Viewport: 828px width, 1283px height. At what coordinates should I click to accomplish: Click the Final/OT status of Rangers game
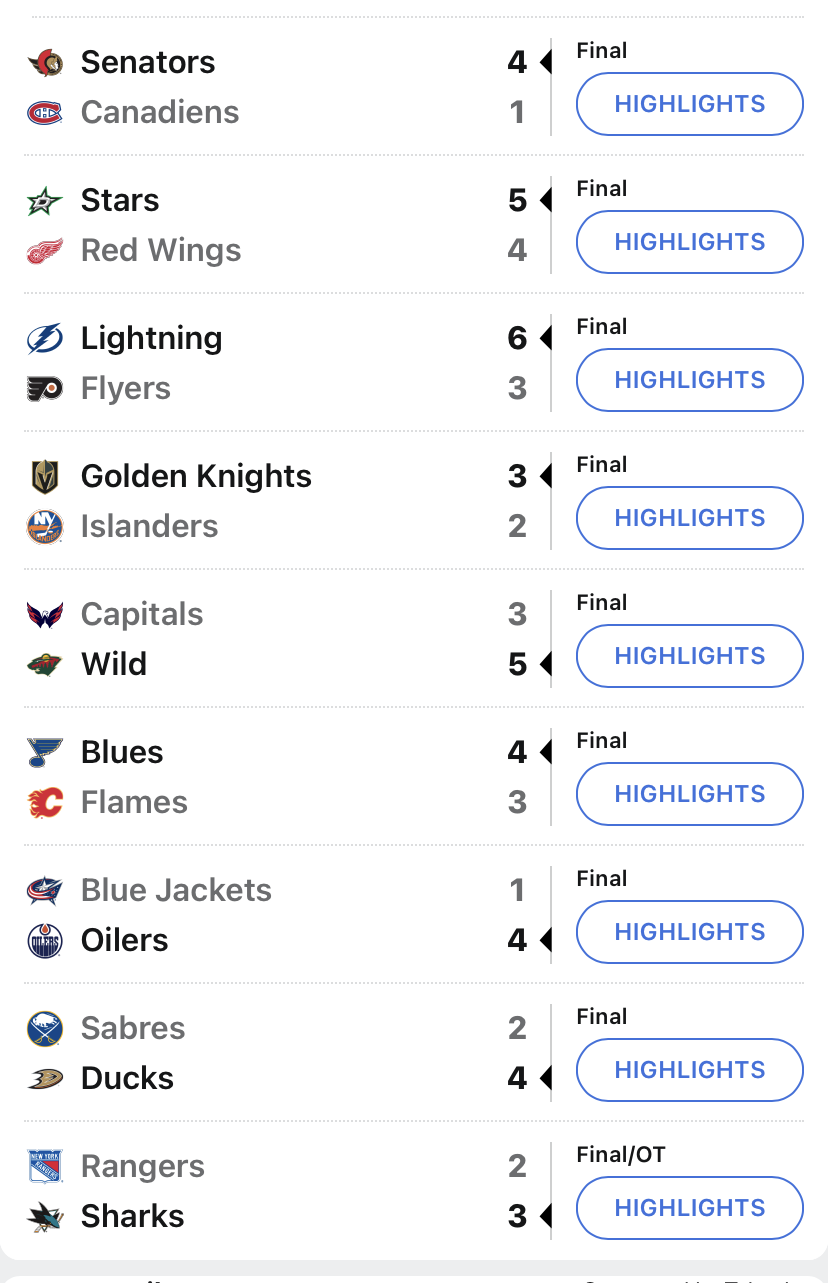(621, 1155)
